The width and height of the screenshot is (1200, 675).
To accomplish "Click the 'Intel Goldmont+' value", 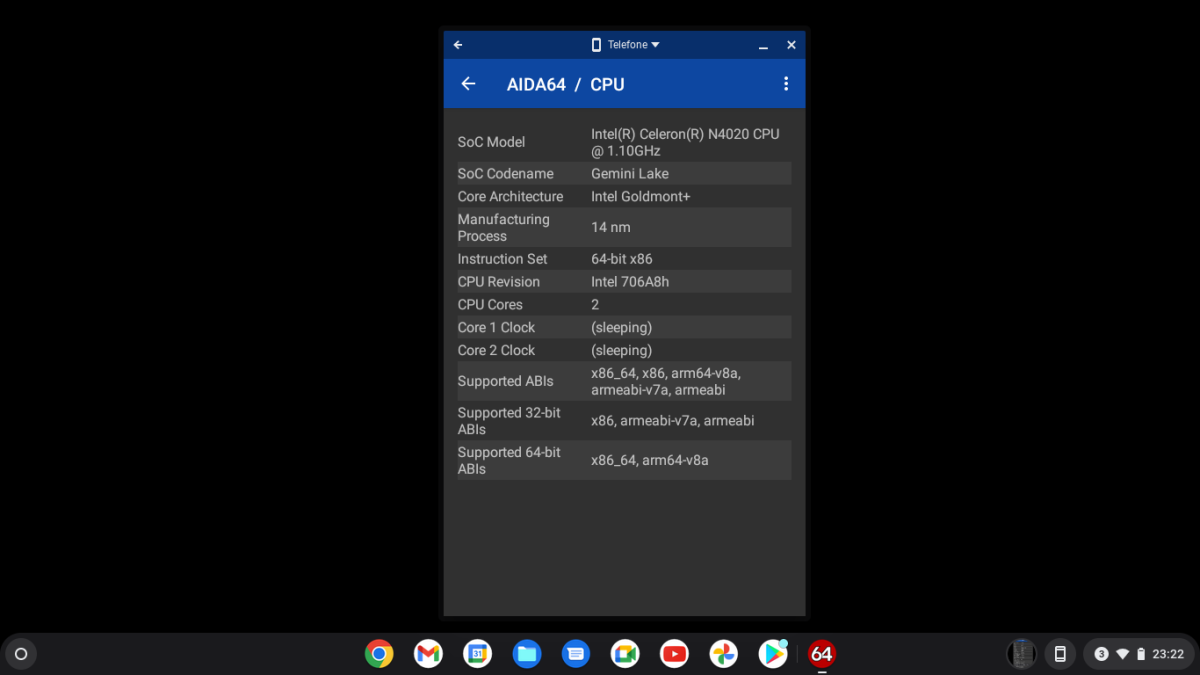I will click(640, 196).
